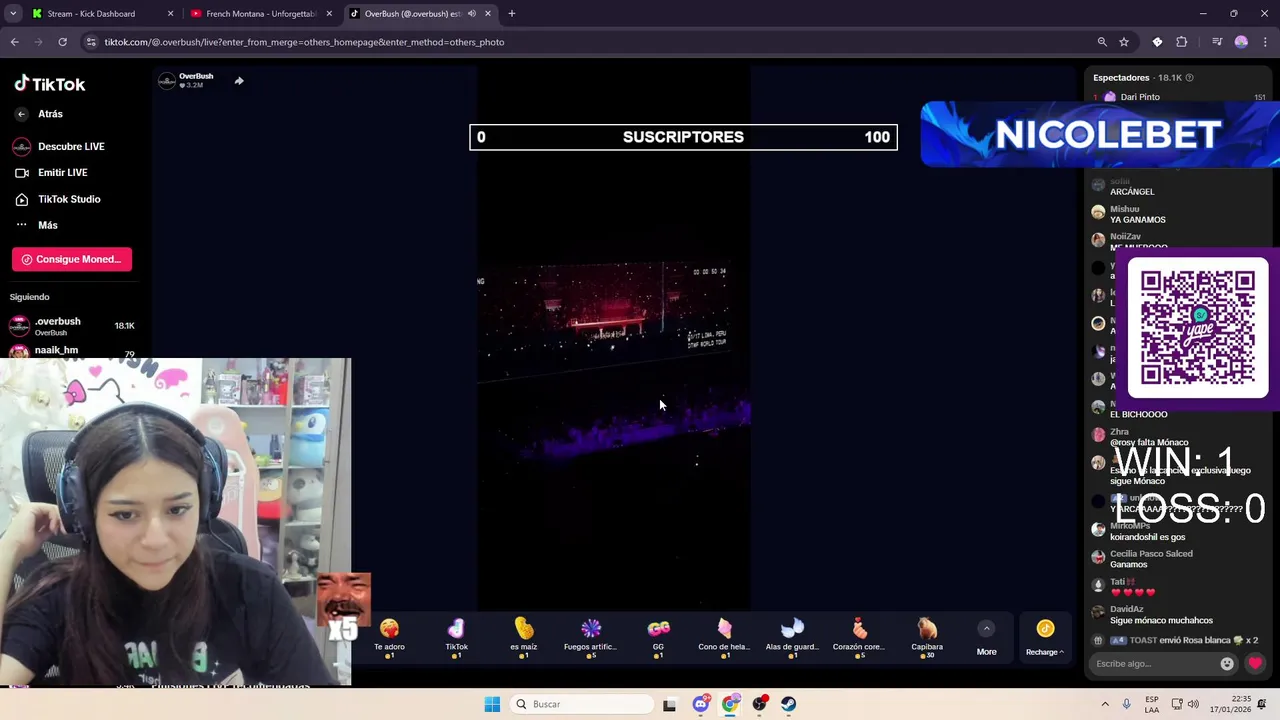Bookmark this page with star
Image resolution: width=1280 pixels, height=720 pixels.
pos(1124,42)
